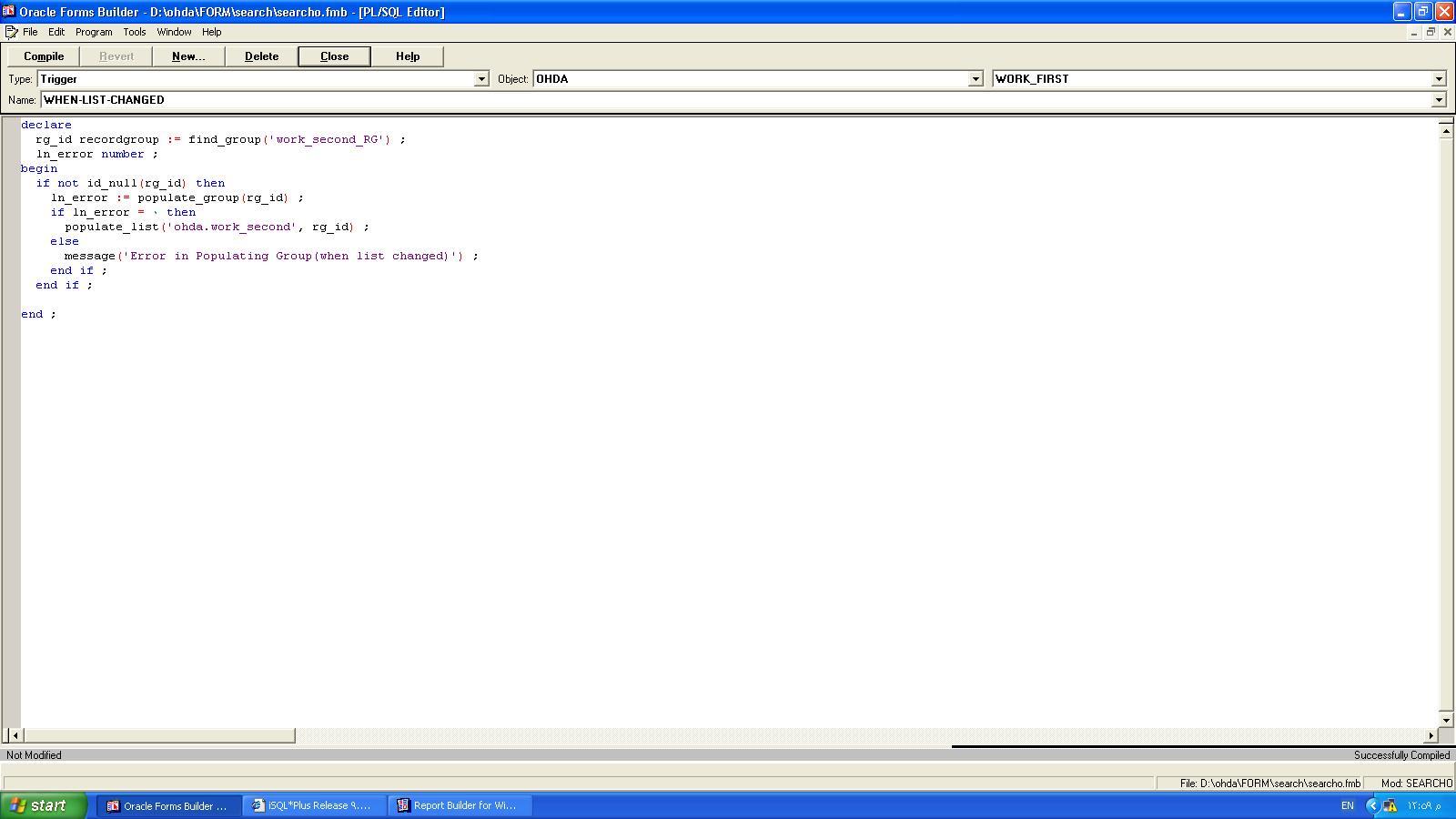Click the document icon left of File menu
This screenshot has height=819, width=1456.
[11, 32]
